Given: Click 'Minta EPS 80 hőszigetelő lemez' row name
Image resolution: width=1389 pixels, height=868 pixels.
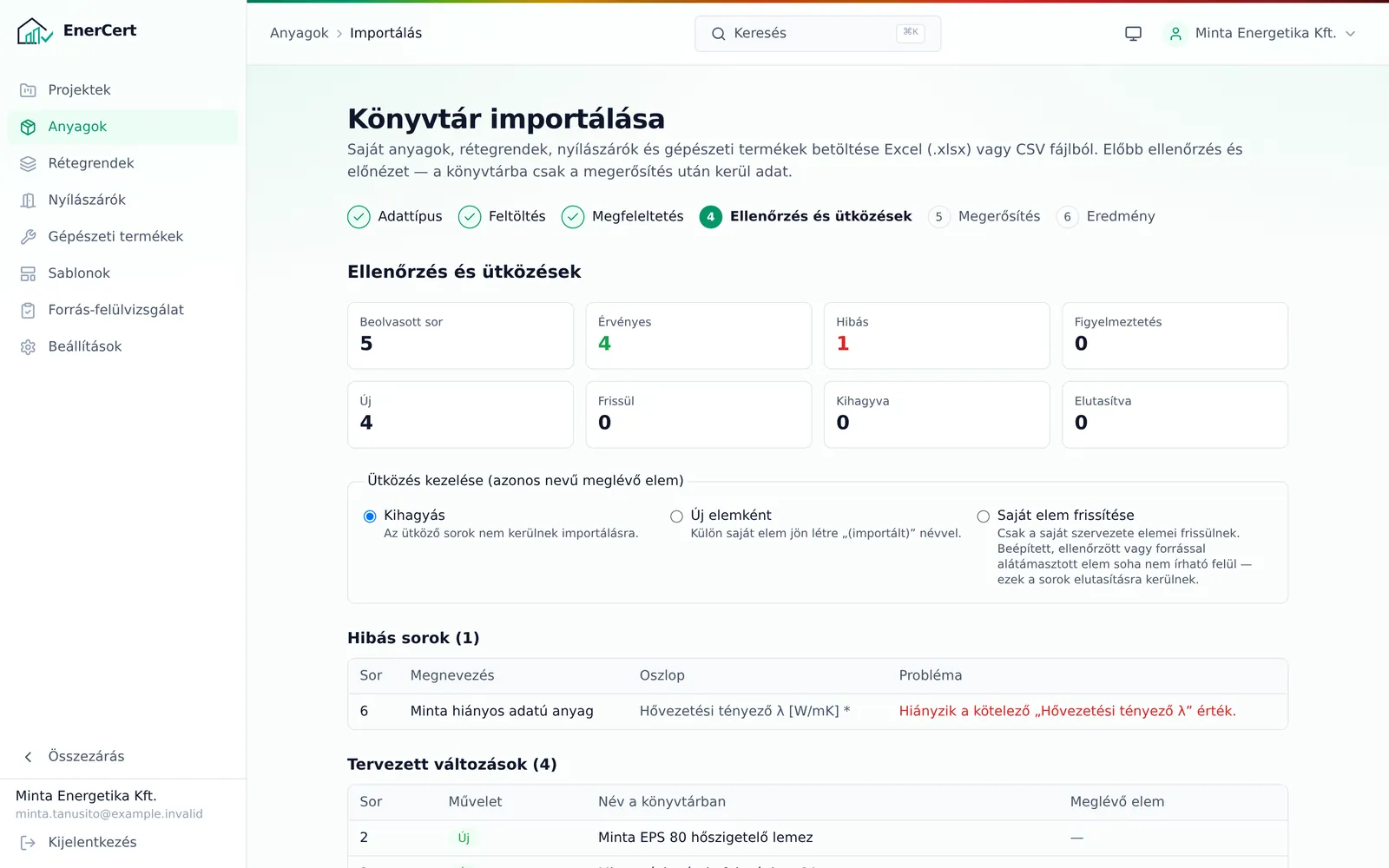Looking at the screenshot, I should coord(705,838).
